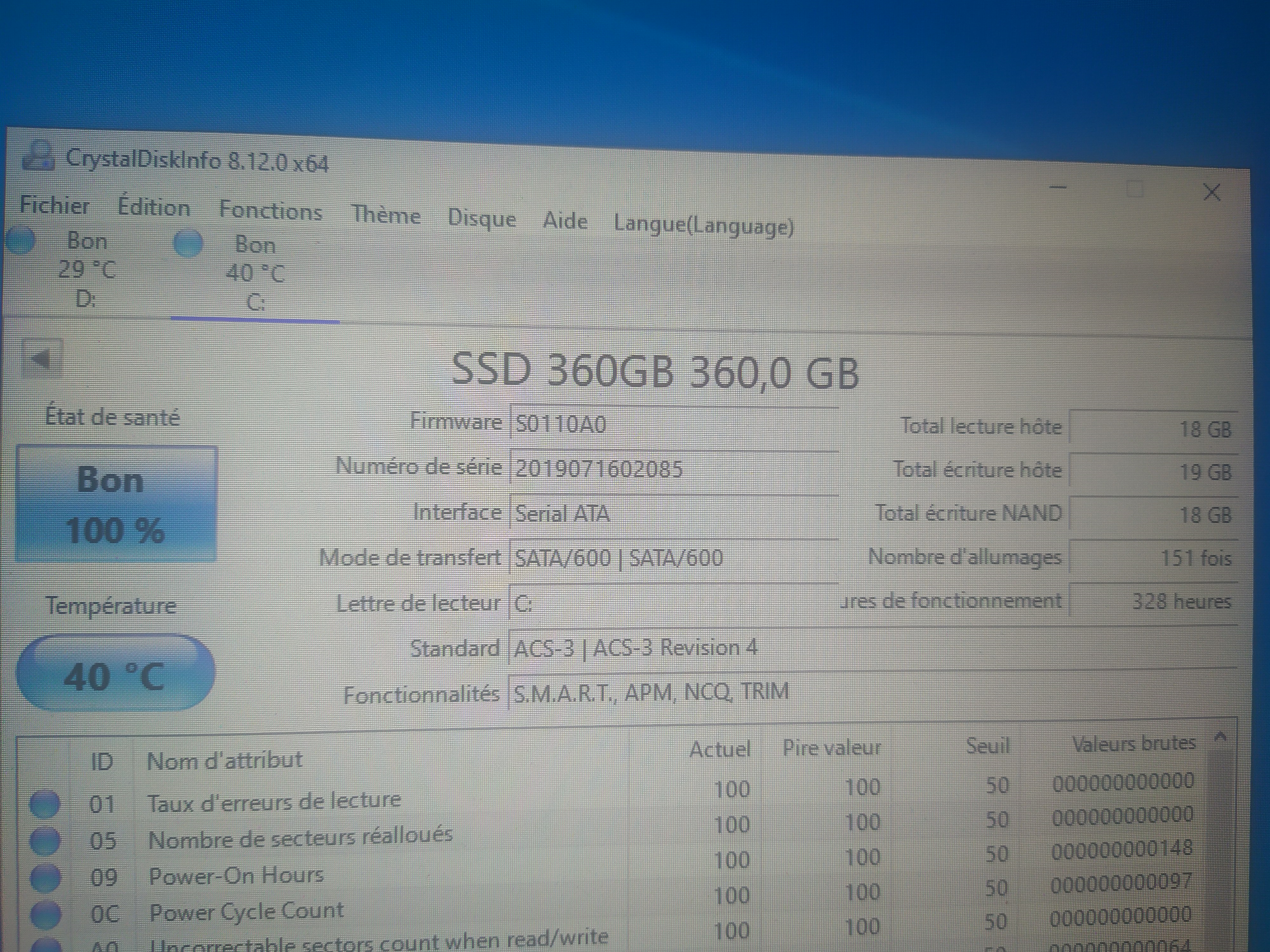
Task: Click the previous disk arrow button
Action: click(x=41, y=359)
